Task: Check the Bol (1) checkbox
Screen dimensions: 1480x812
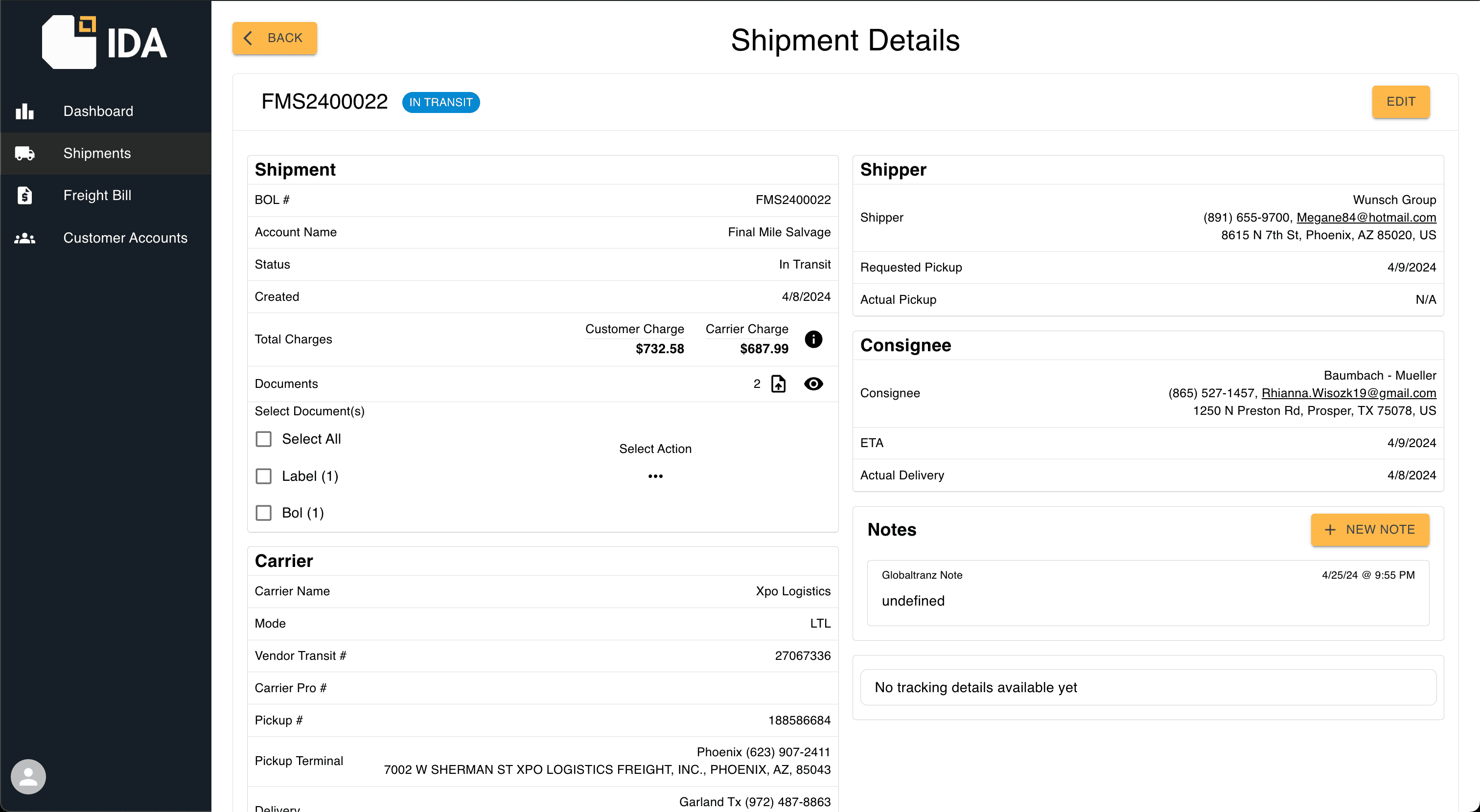Action: (x=264, y=513)
